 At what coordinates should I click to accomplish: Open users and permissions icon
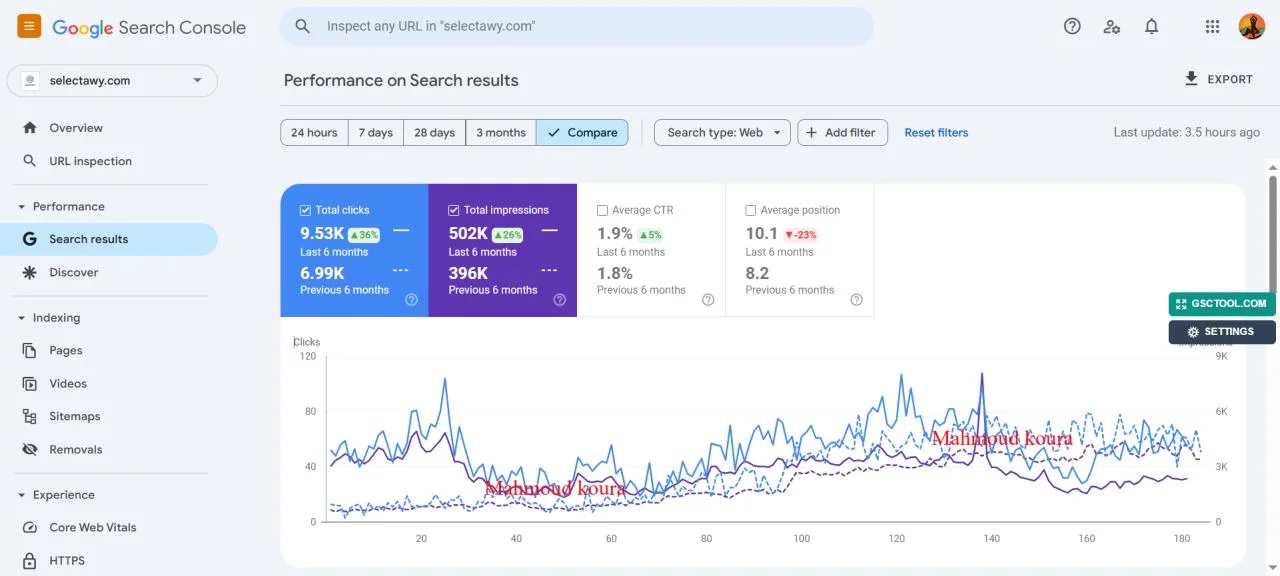(1112, 27)
